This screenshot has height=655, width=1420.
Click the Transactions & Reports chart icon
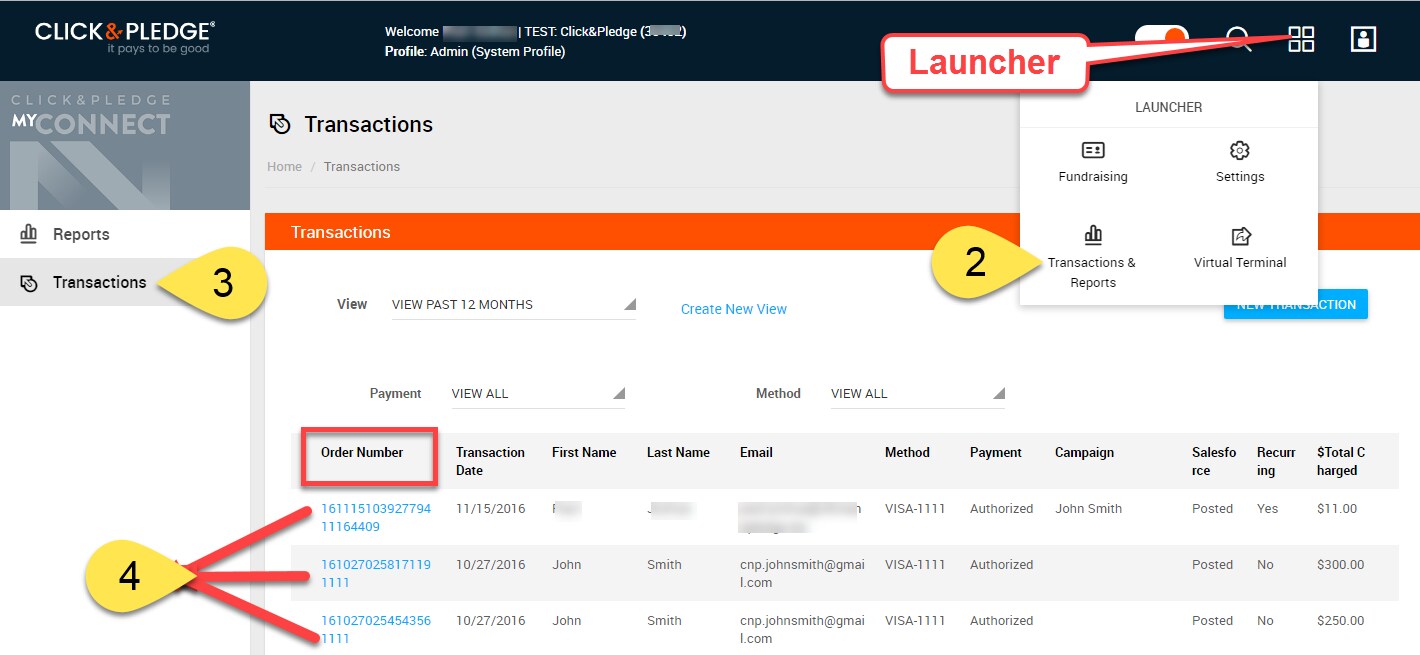1093,235
